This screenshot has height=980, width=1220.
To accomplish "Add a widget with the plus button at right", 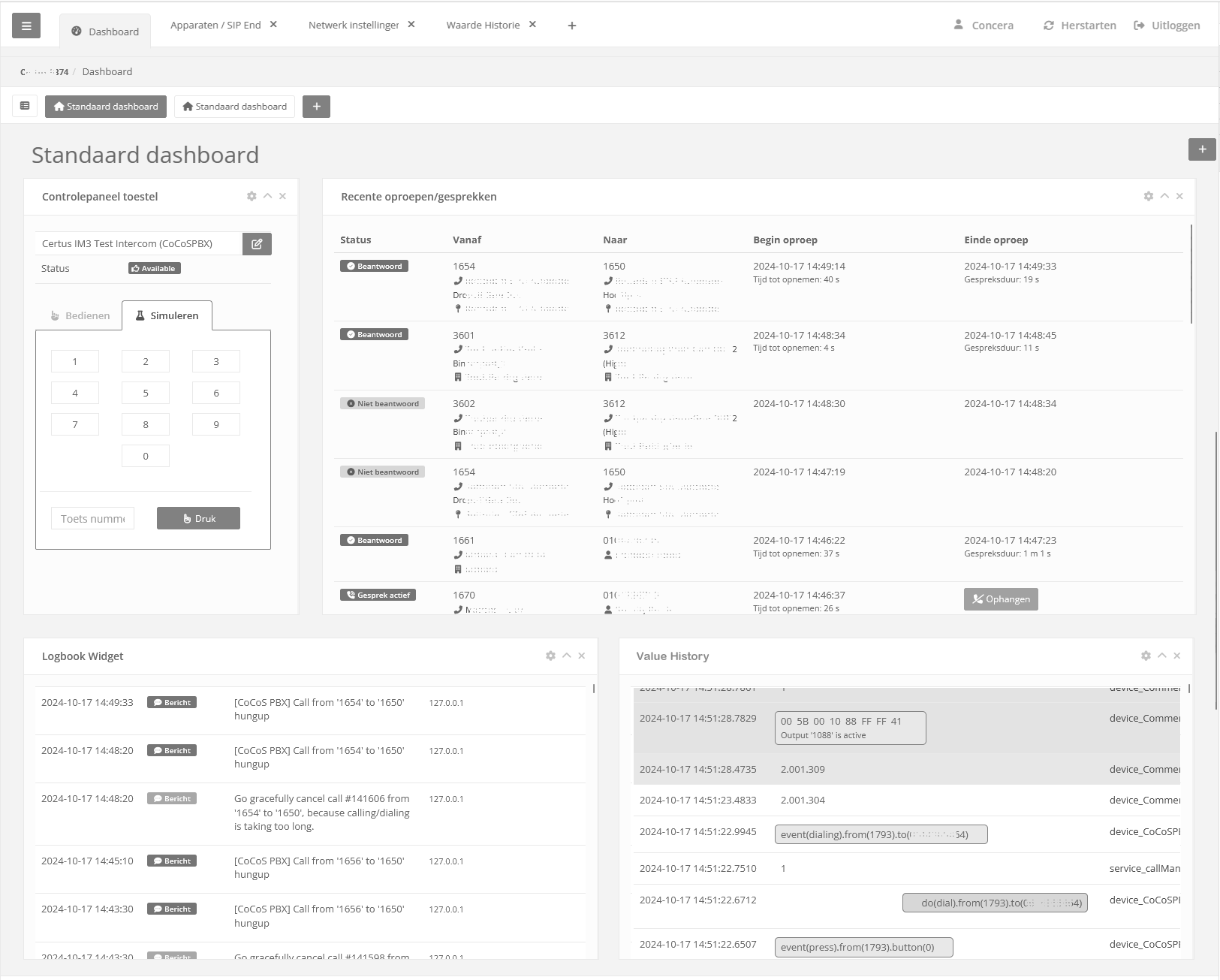I will point(1202,149).
